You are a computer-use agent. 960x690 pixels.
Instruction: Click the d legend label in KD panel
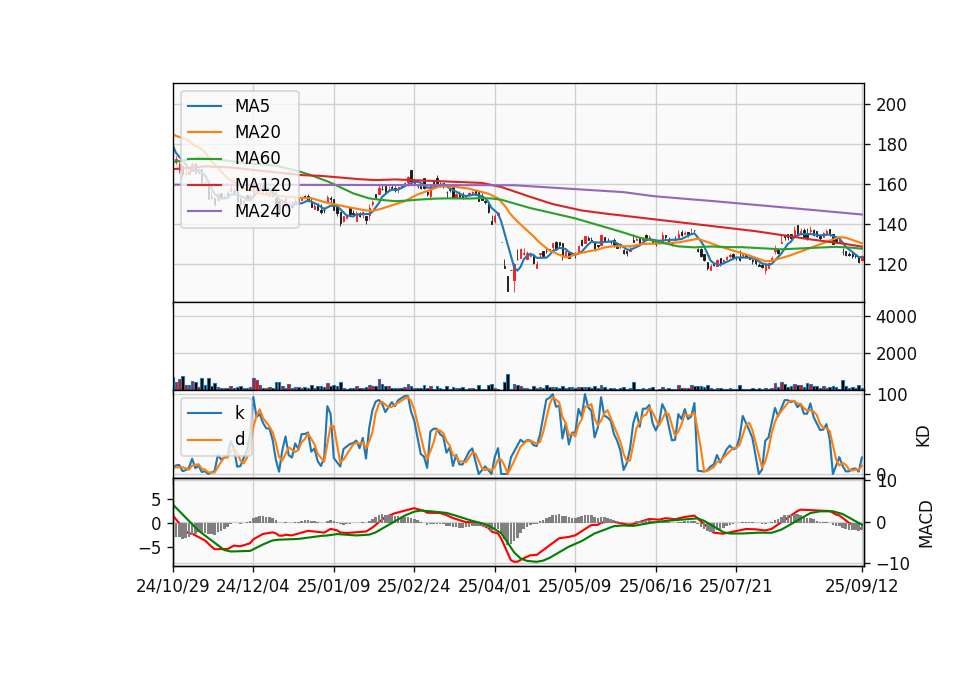click(x=239, y=439)
